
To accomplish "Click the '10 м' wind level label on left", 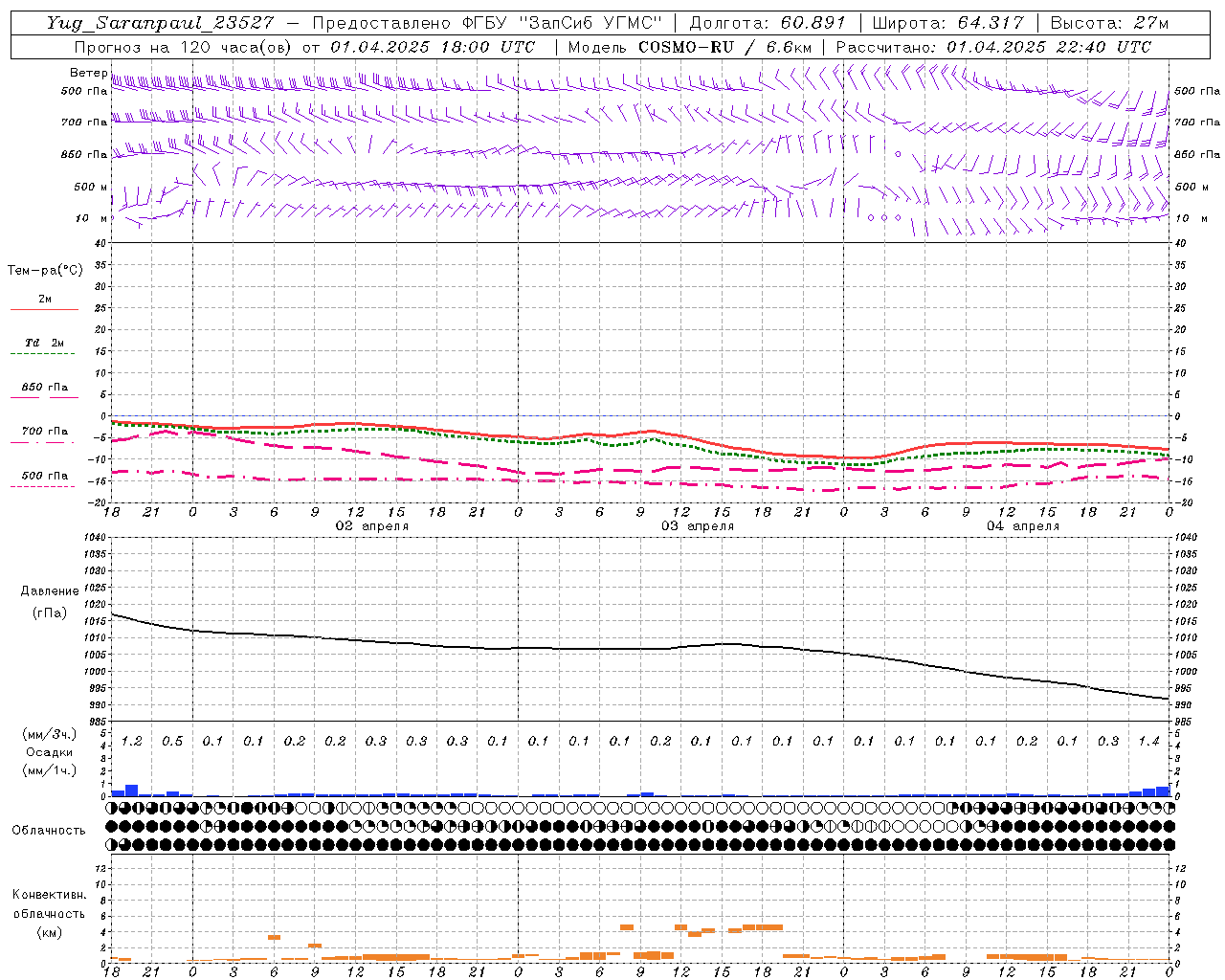I will (92, 218).
